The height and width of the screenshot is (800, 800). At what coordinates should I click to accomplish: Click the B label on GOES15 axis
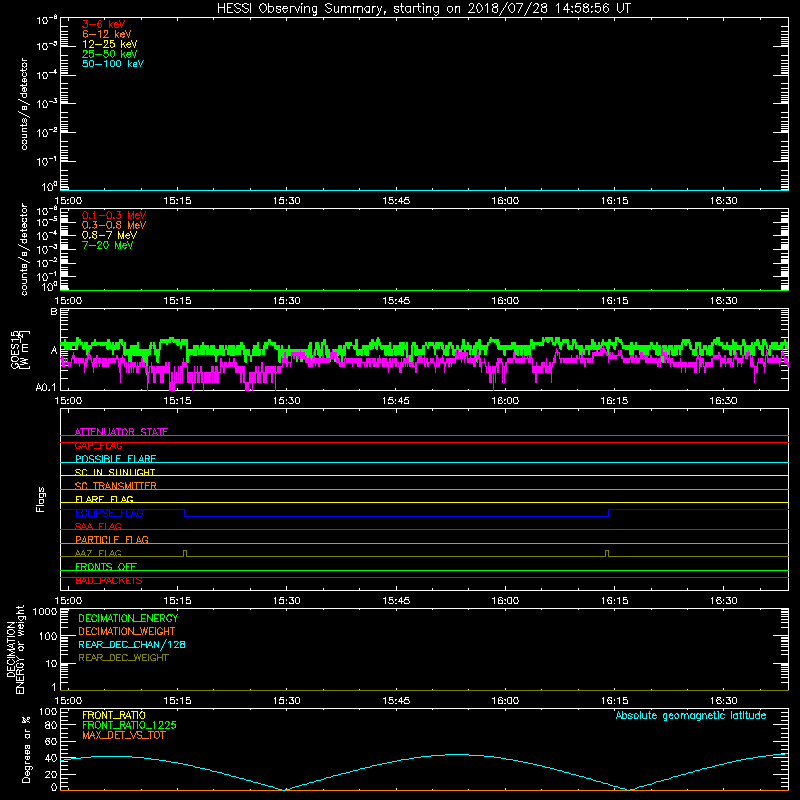54,312
